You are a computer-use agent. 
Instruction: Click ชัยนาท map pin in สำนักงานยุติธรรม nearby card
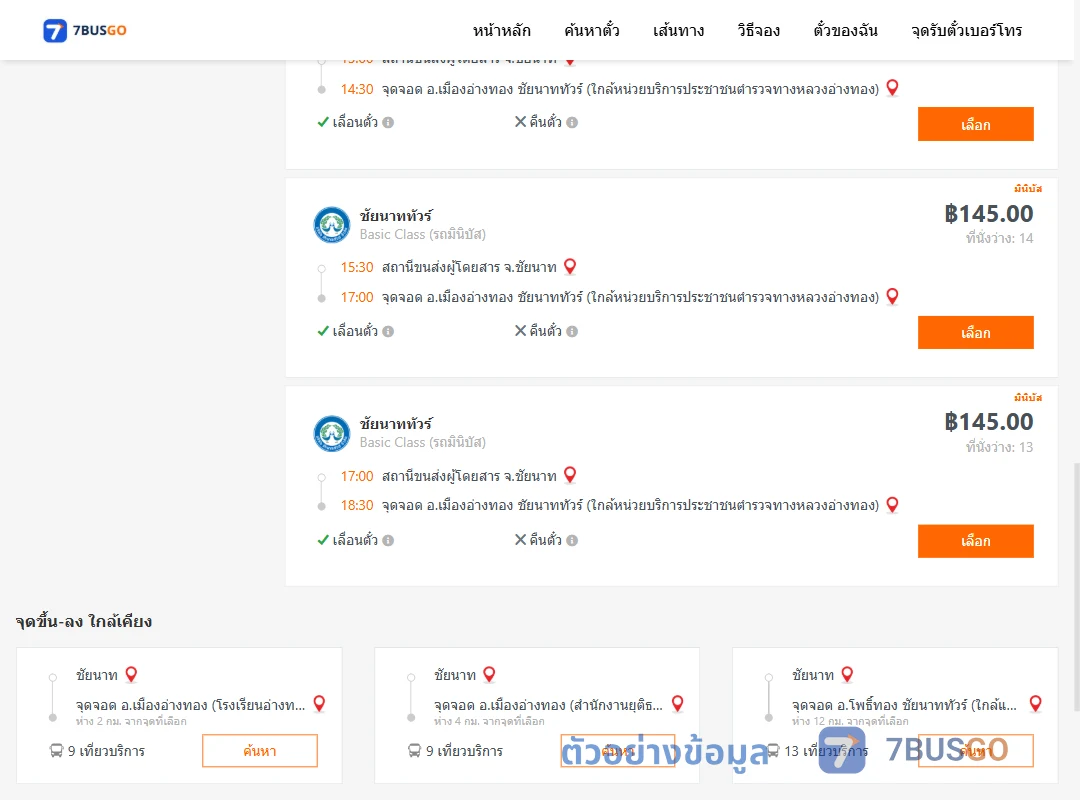(489, 674)
